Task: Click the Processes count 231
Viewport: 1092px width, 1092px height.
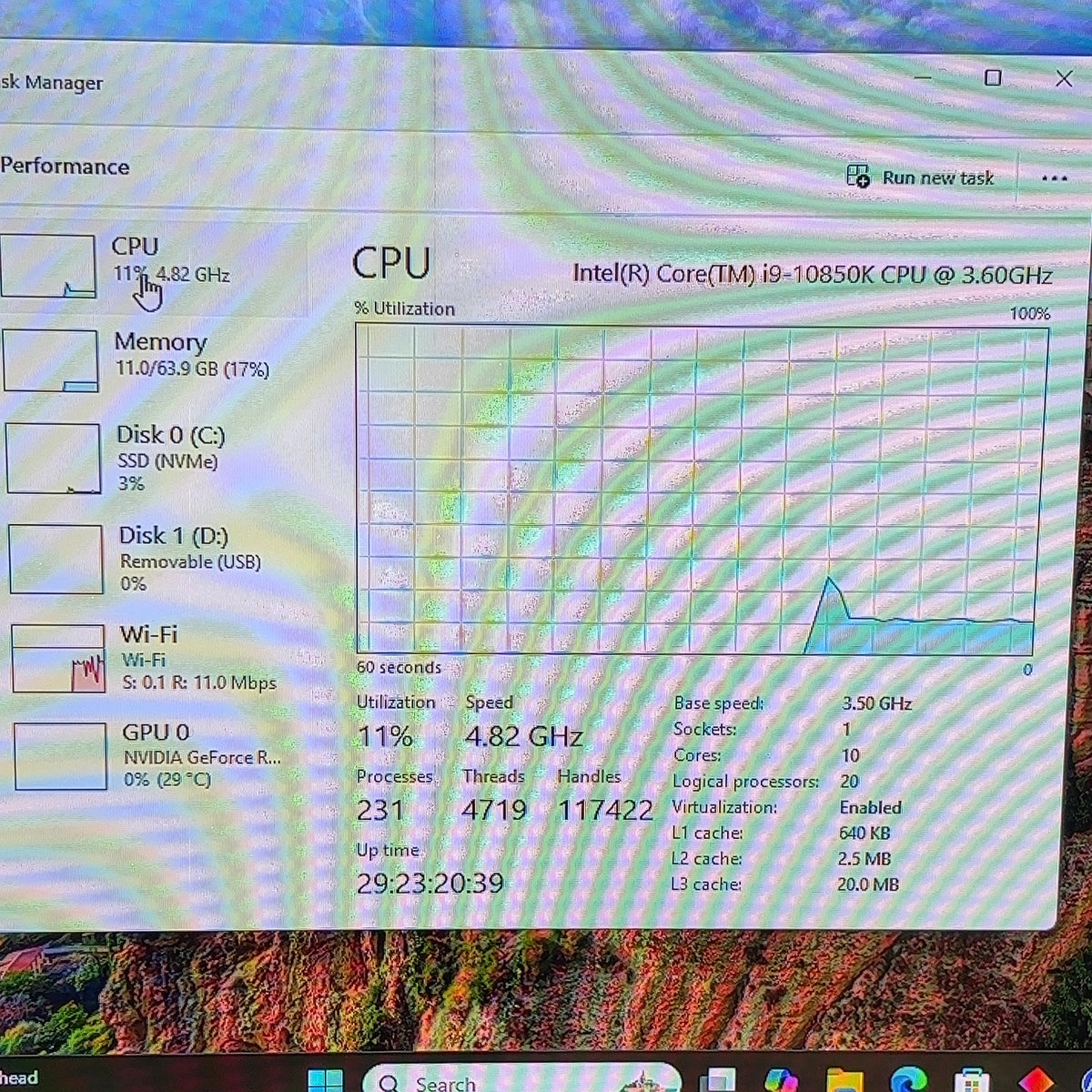Action: click(x=379, y=810)
